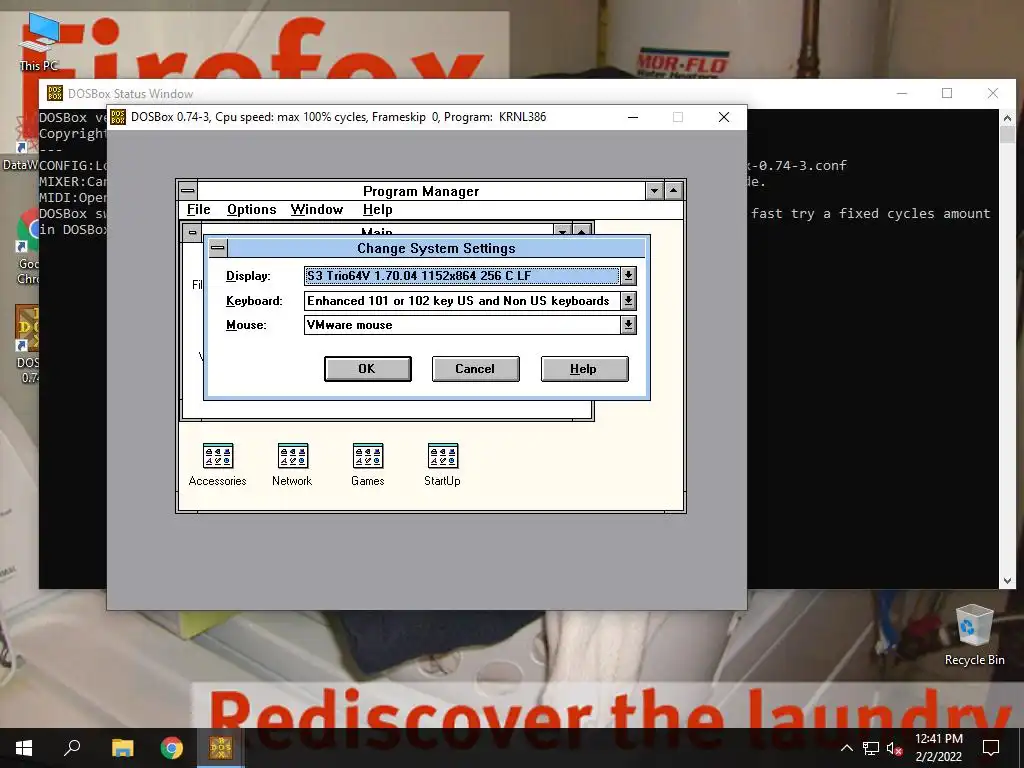This screenshot has height=768, width=1024.
Task: Open Main group window control menu box
Action: pos(192,232)
